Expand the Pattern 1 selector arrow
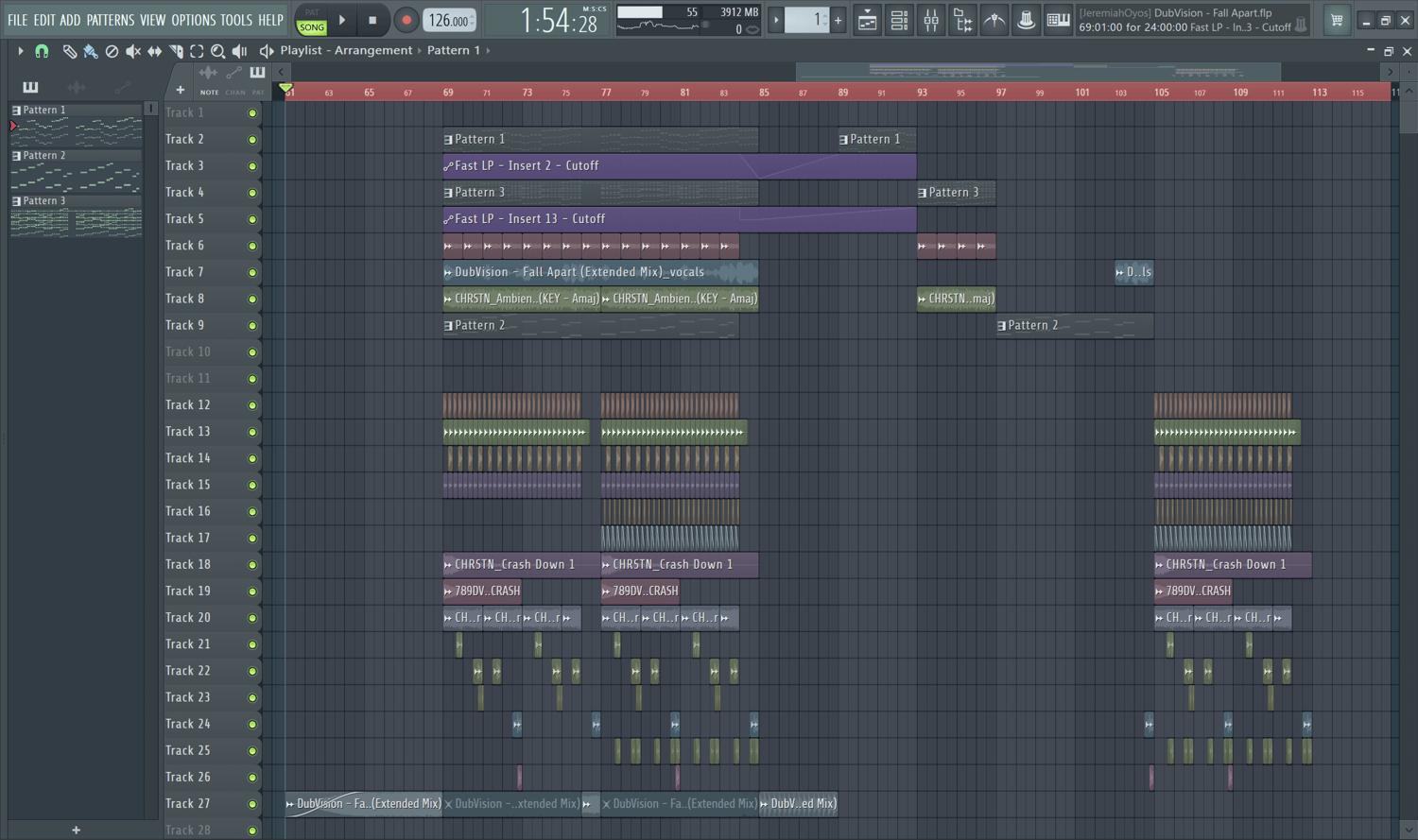1418x840 pixels. tap(488, 51)
